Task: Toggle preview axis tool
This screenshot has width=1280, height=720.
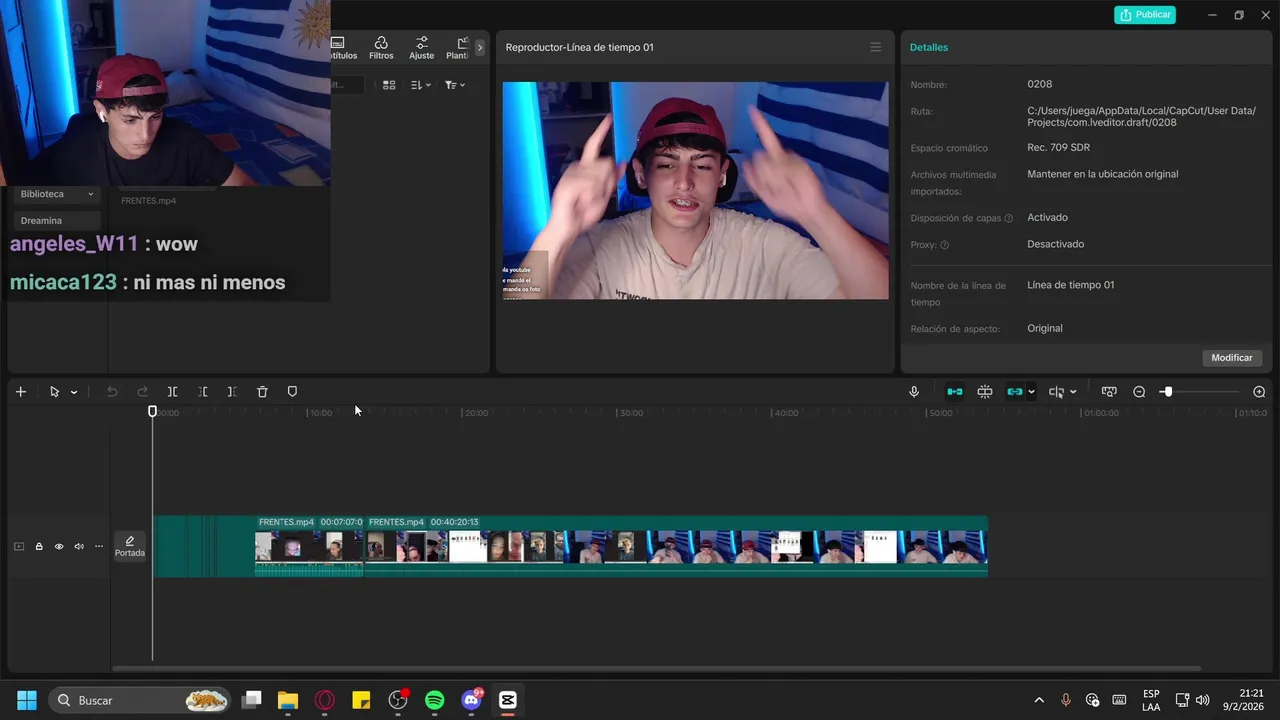Action: coord(1056,392)
